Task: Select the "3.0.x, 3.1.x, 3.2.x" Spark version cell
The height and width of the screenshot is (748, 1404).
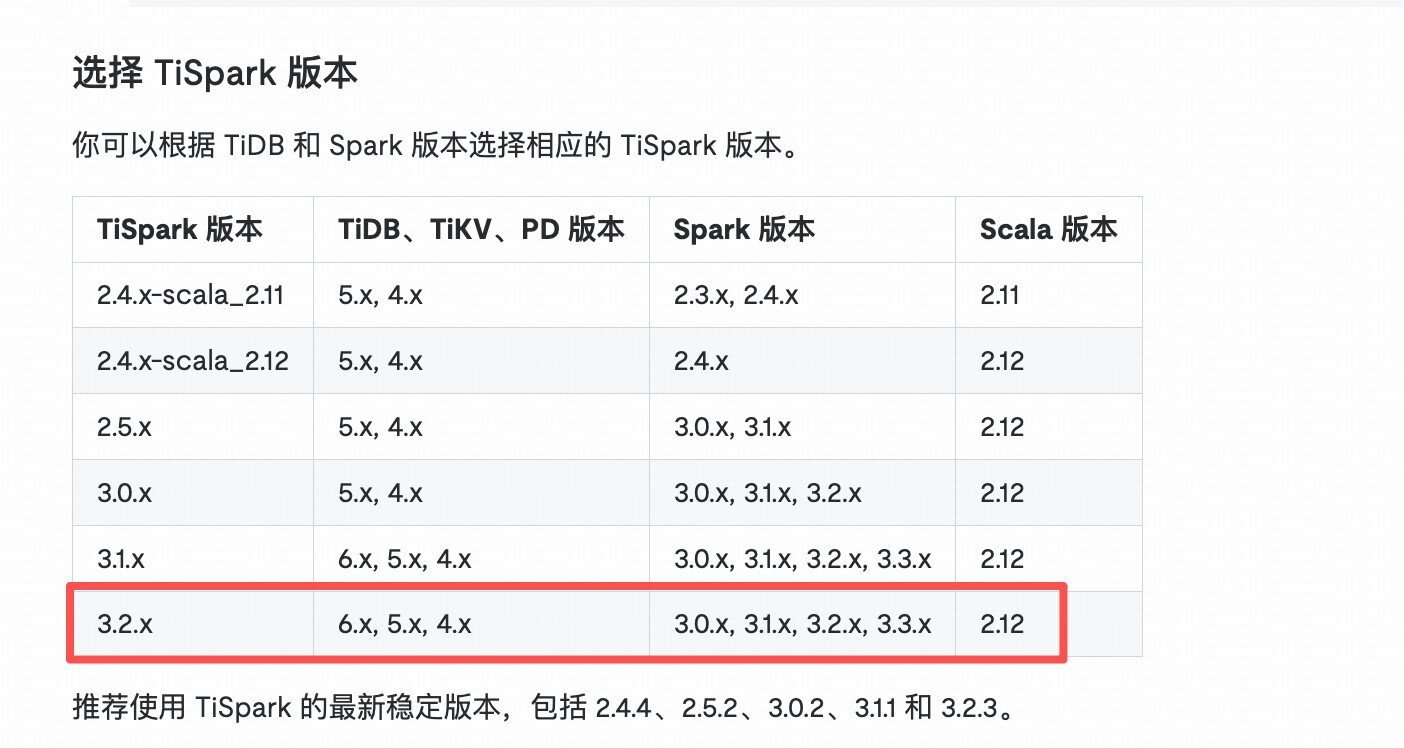Action: 768,493
